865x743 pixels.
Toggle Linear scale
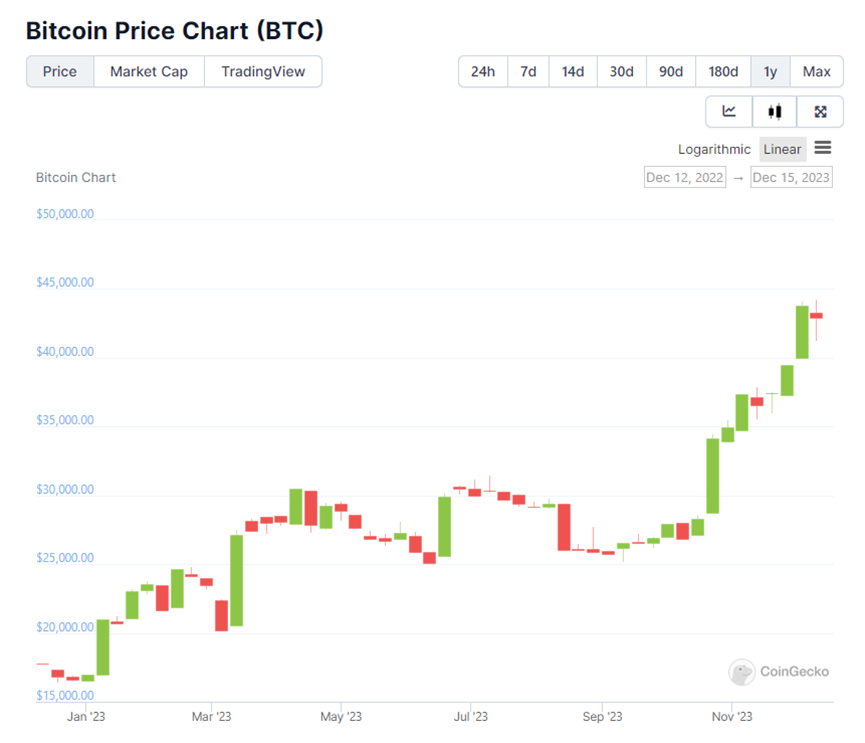tap(782, 149)
